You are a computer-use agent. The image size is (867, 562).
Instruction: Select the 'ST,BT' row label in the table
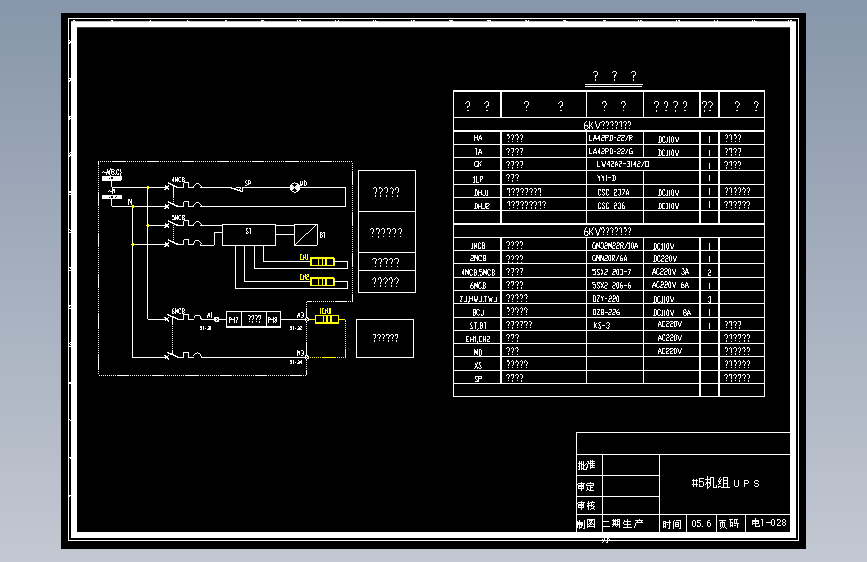point(478,326)
